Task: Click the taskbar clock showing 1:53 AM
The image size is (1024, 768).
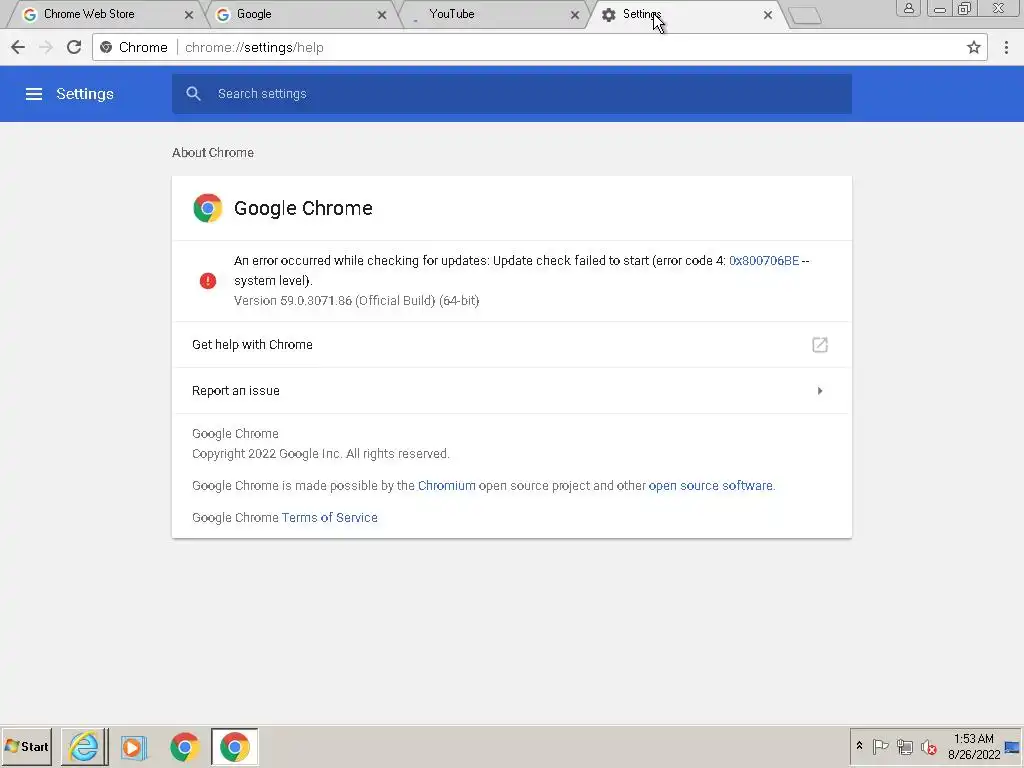Action: coord(974,746)
